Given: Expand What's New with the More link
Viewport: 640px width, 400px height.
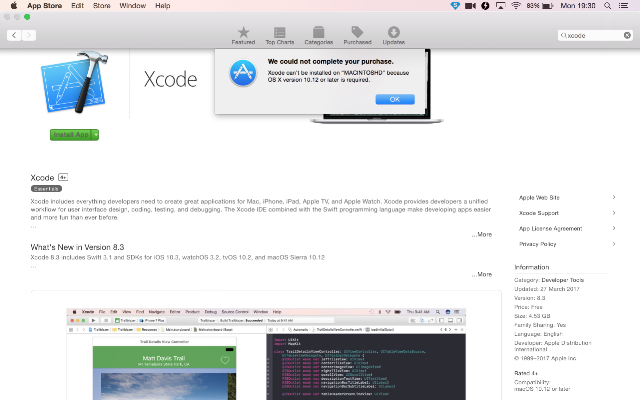Looking at the screenshot, I should click(x=482, y=274).
